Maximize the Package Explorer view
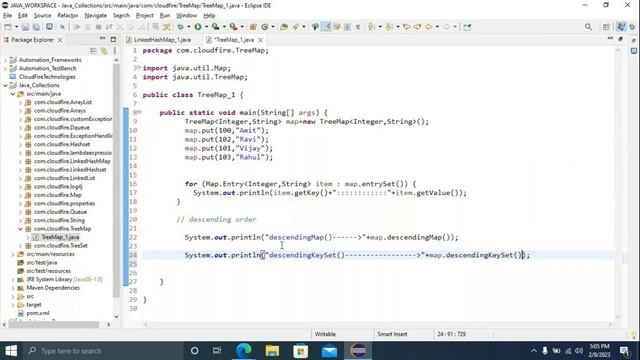Image resolution: width=640 pixels, height=360 pixels. pyautogui.click(x=113, y=40)
